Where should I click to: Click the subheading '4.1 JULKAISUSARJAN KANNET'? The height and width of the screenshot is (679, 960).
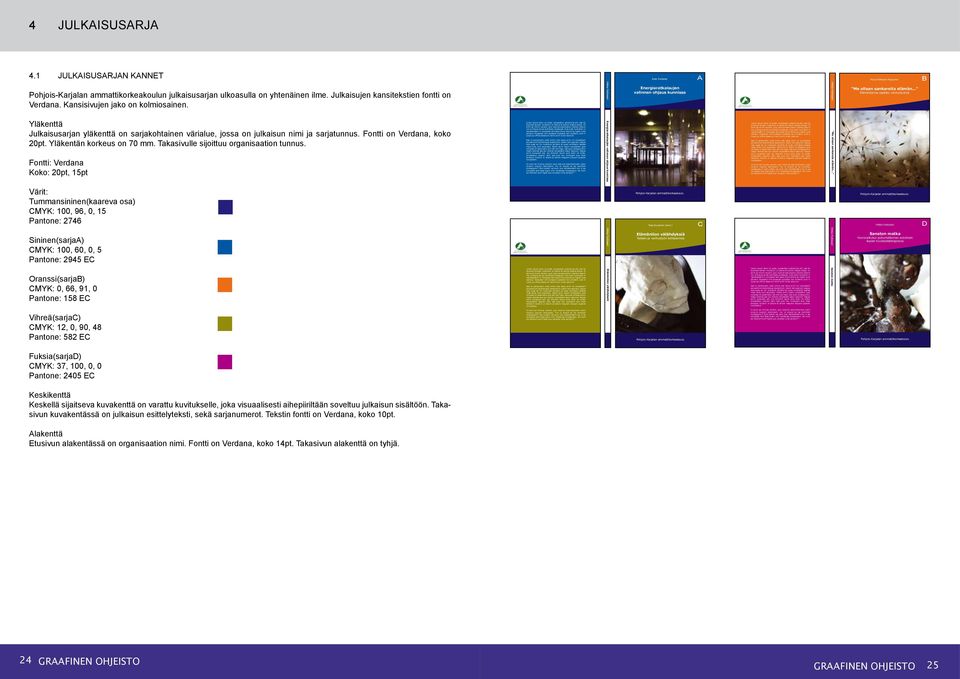click(x=96, y=76)
